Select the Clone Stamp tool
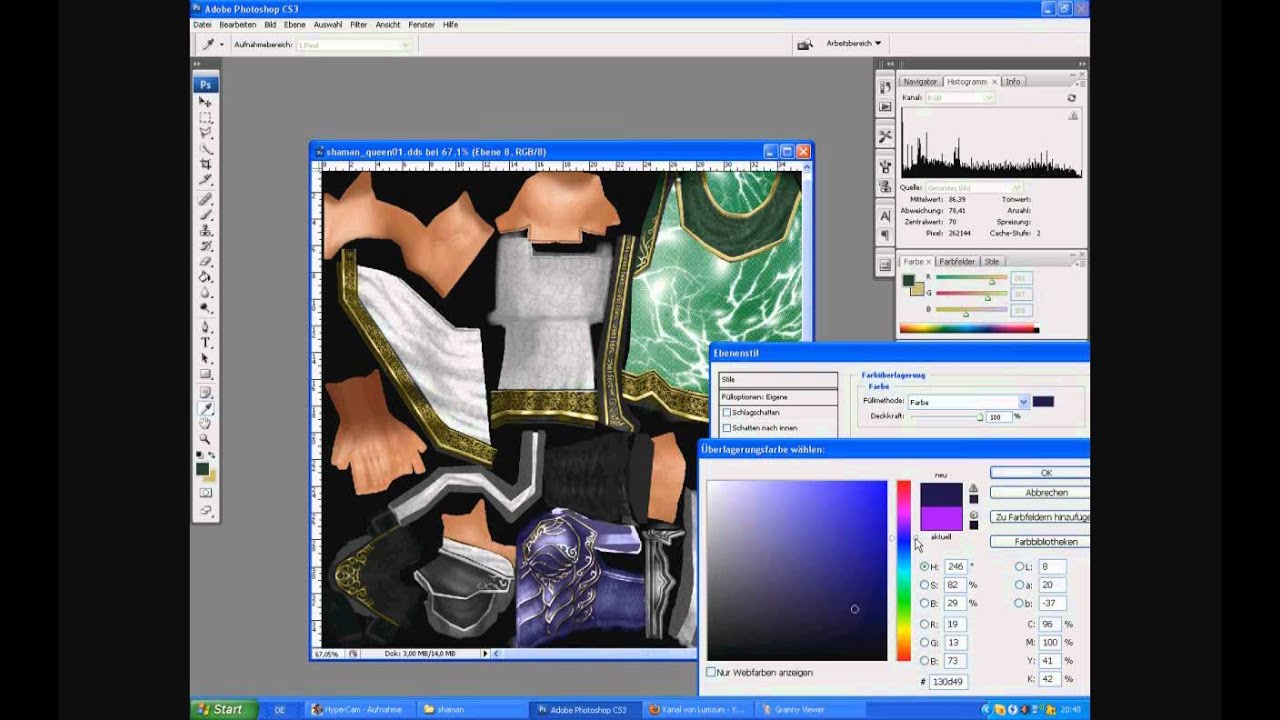The image size is (1280, 720). click(x=206, y=230)
